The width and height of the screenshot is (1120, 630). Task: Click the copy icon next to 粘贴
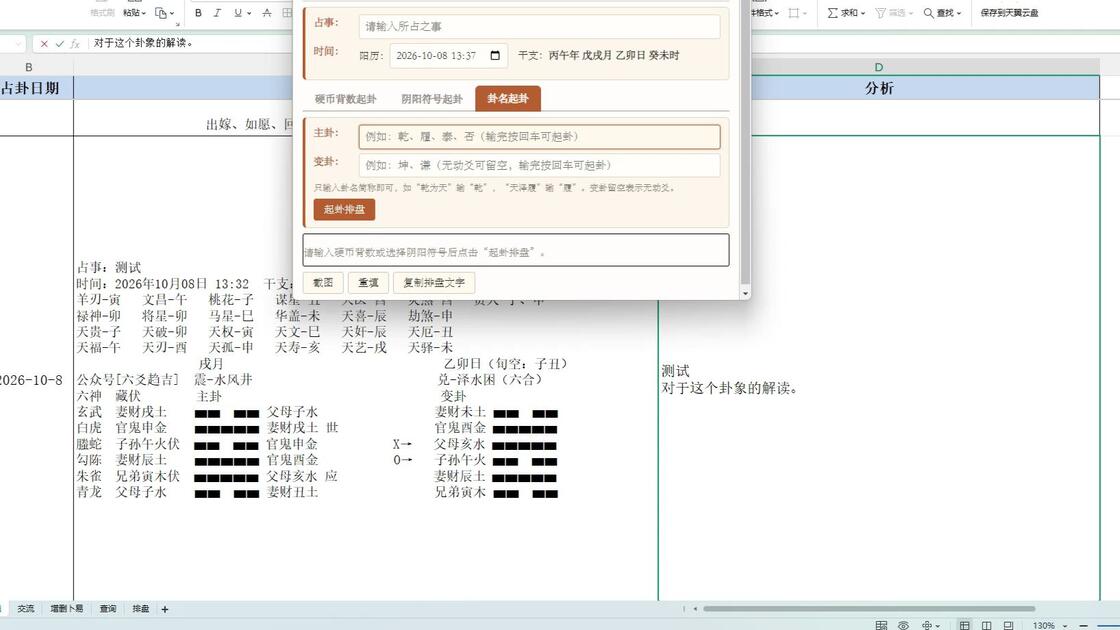[161, 13]
